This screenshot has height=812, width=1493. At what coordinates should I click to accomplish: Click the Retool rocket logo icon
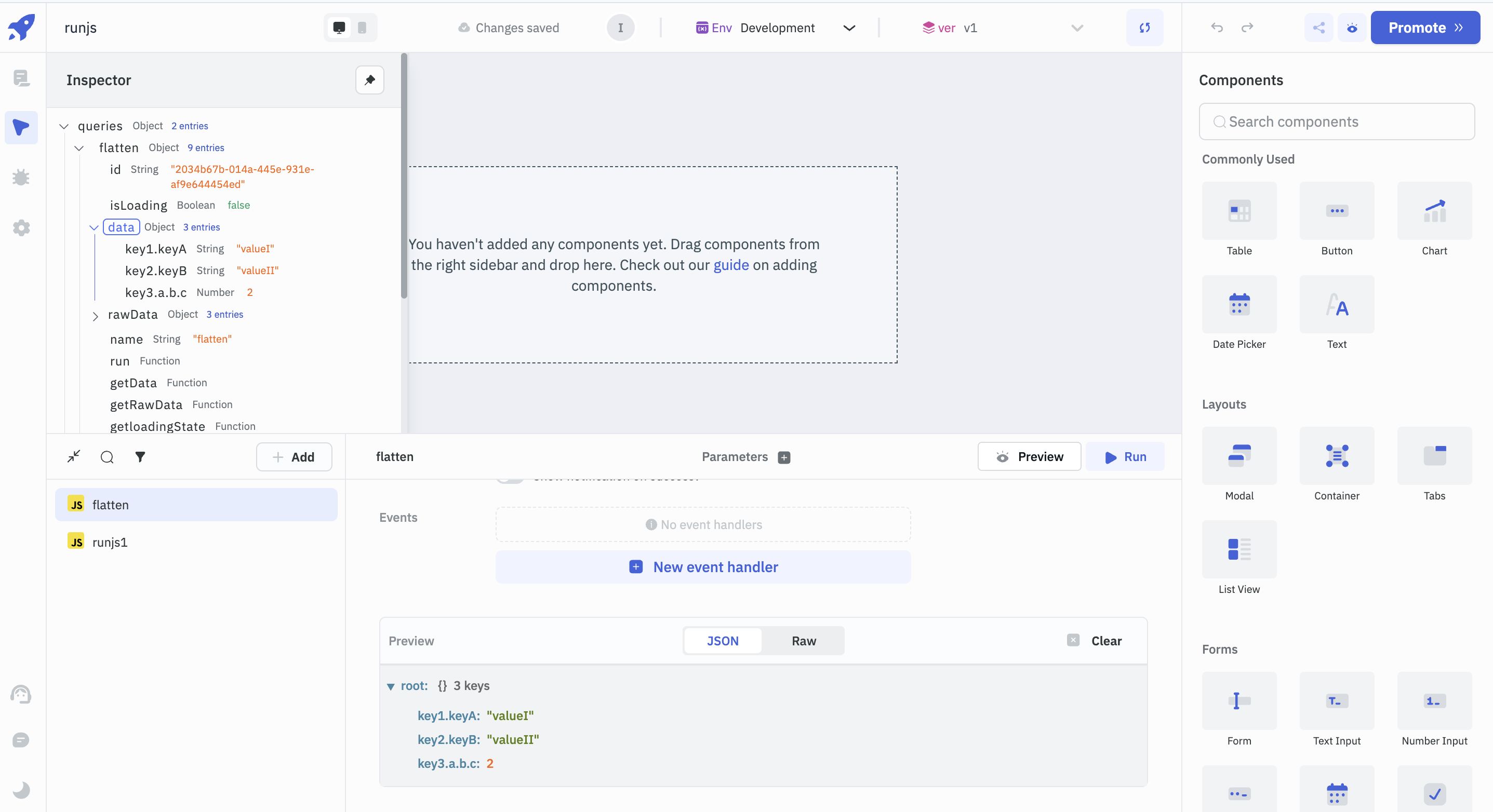click(x=23, y=27)
